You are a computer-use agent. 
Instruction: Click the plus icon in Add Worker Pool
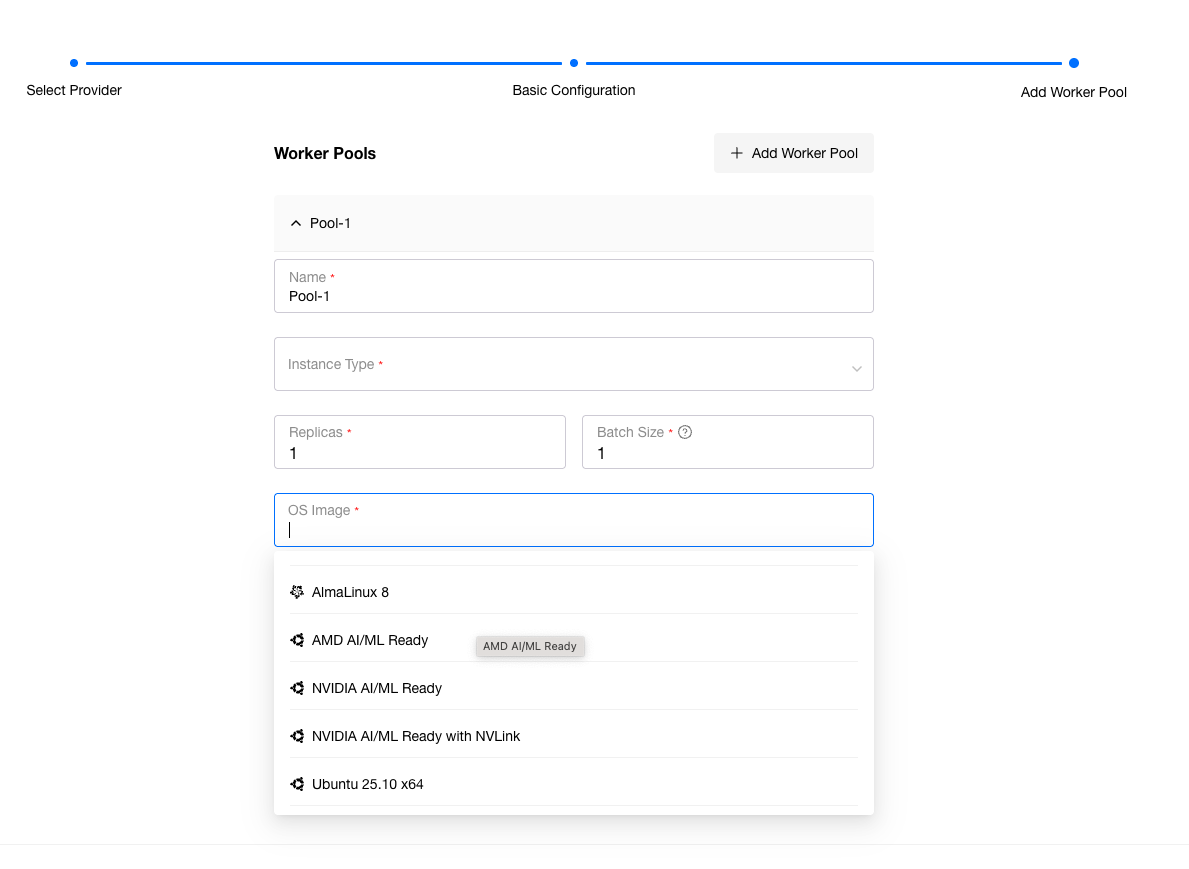click(x=737, y=153)
